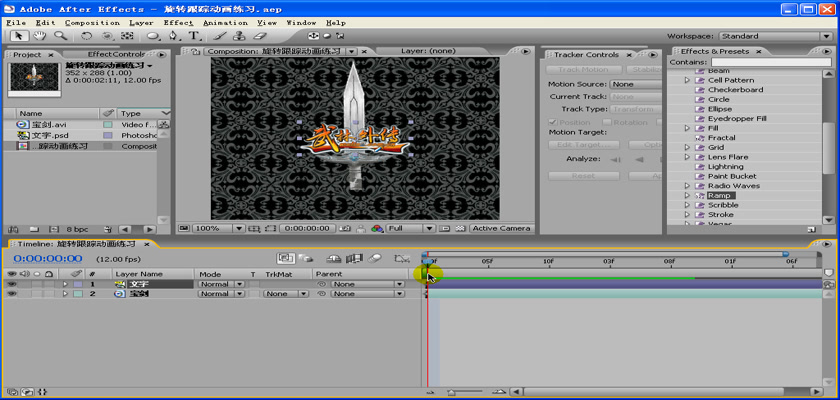Image resolution: width=840 pixels, height=400 pixels.
Task: Click the find binoculars icon in Project
Action: (x=13, y=229)
